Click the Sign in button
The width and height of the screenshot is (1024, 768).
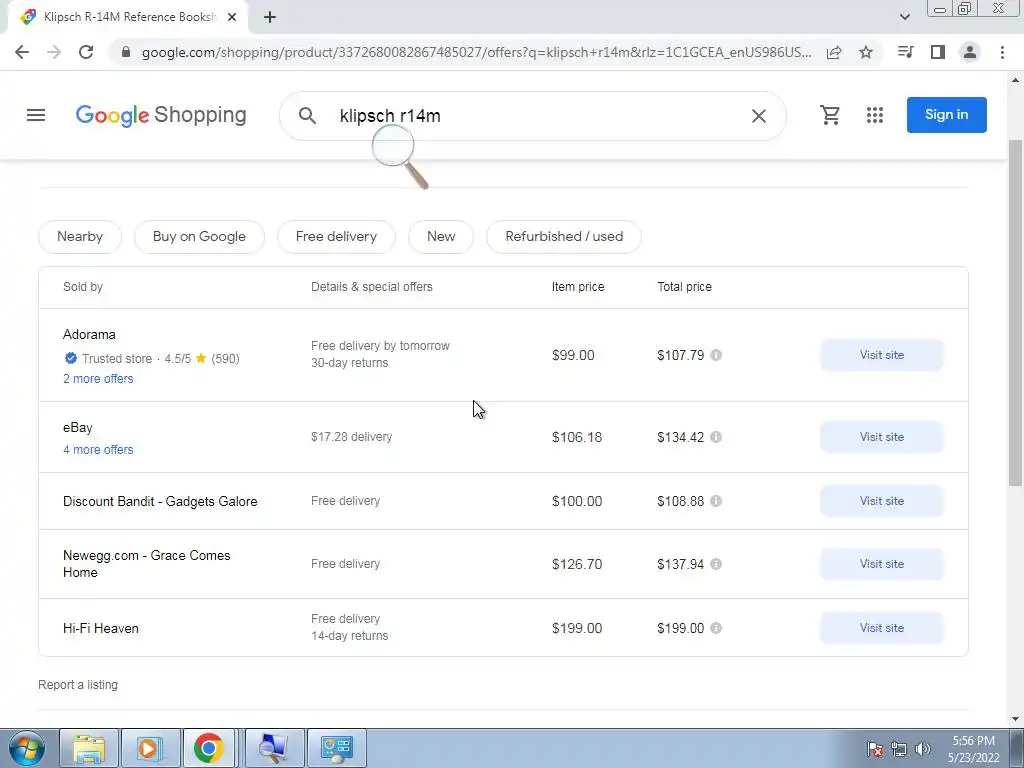[x=946, y=115]
